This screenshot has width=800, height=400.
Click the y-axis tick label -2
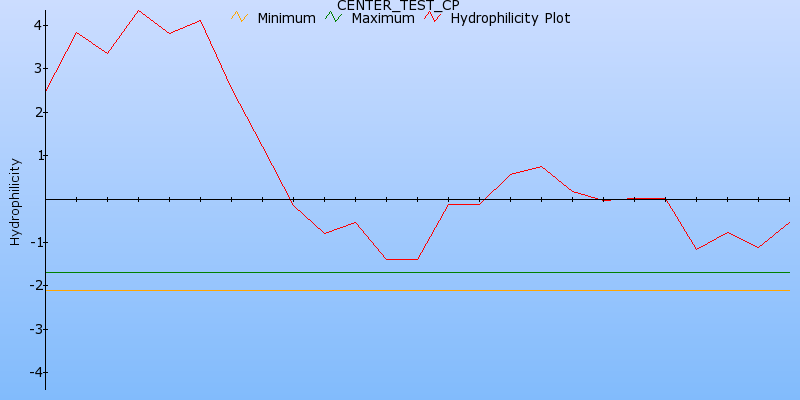click(x=34, y=286)
